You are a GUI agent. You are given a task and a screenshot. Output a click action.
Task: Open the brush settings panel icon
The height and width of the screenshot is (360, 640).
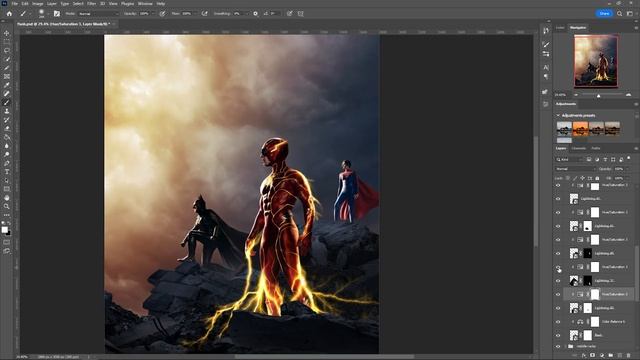point(57,13)
